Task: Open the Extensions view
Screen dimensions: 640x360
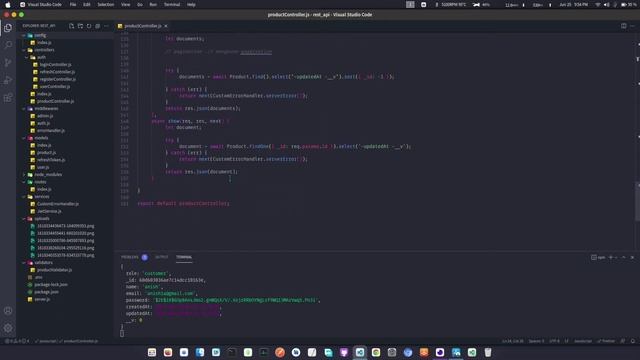Action: (x=8, y=98)
